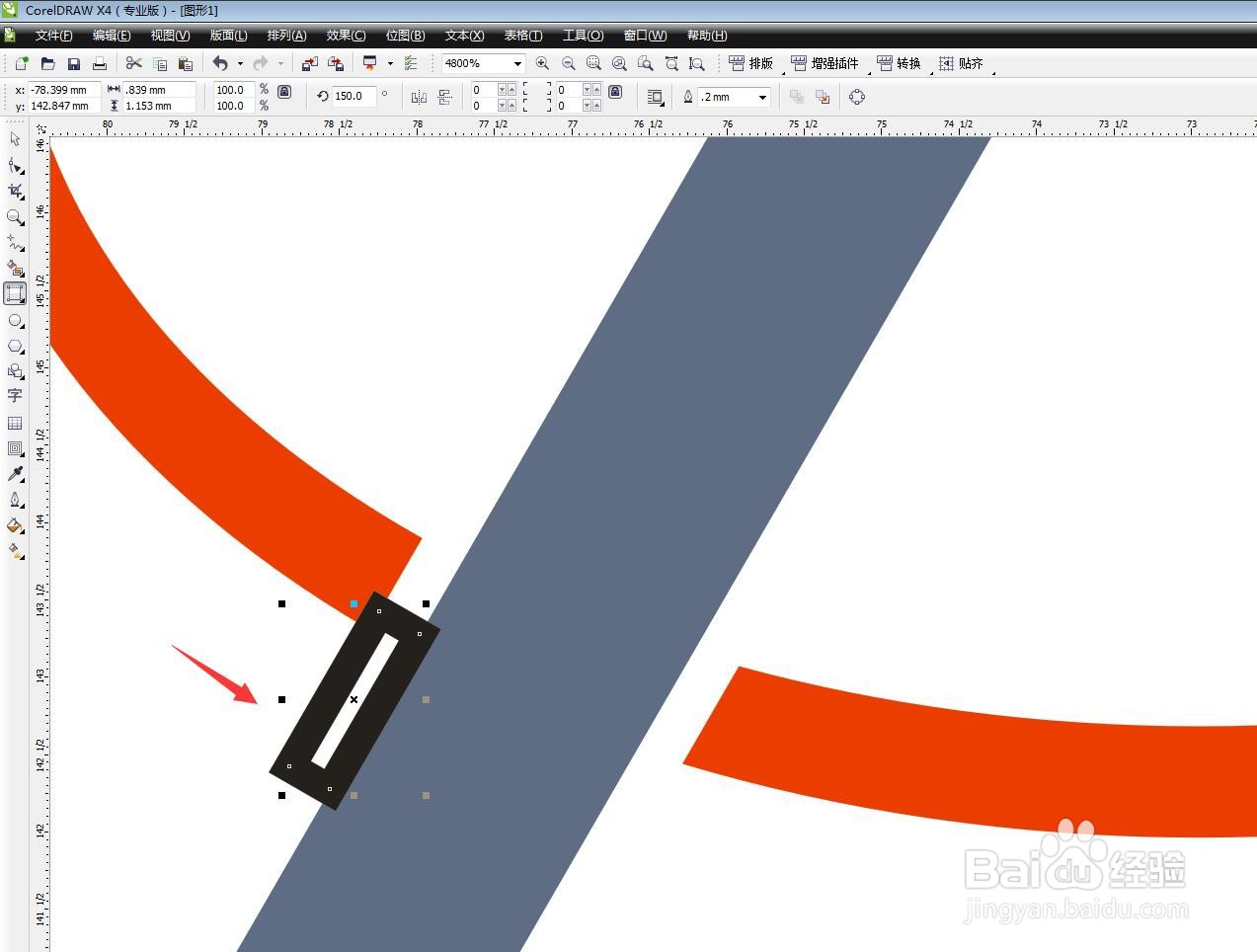This screenshot has height=952, width=1257.
Task: Select the Outline pen tool
Action: [15, 500]
